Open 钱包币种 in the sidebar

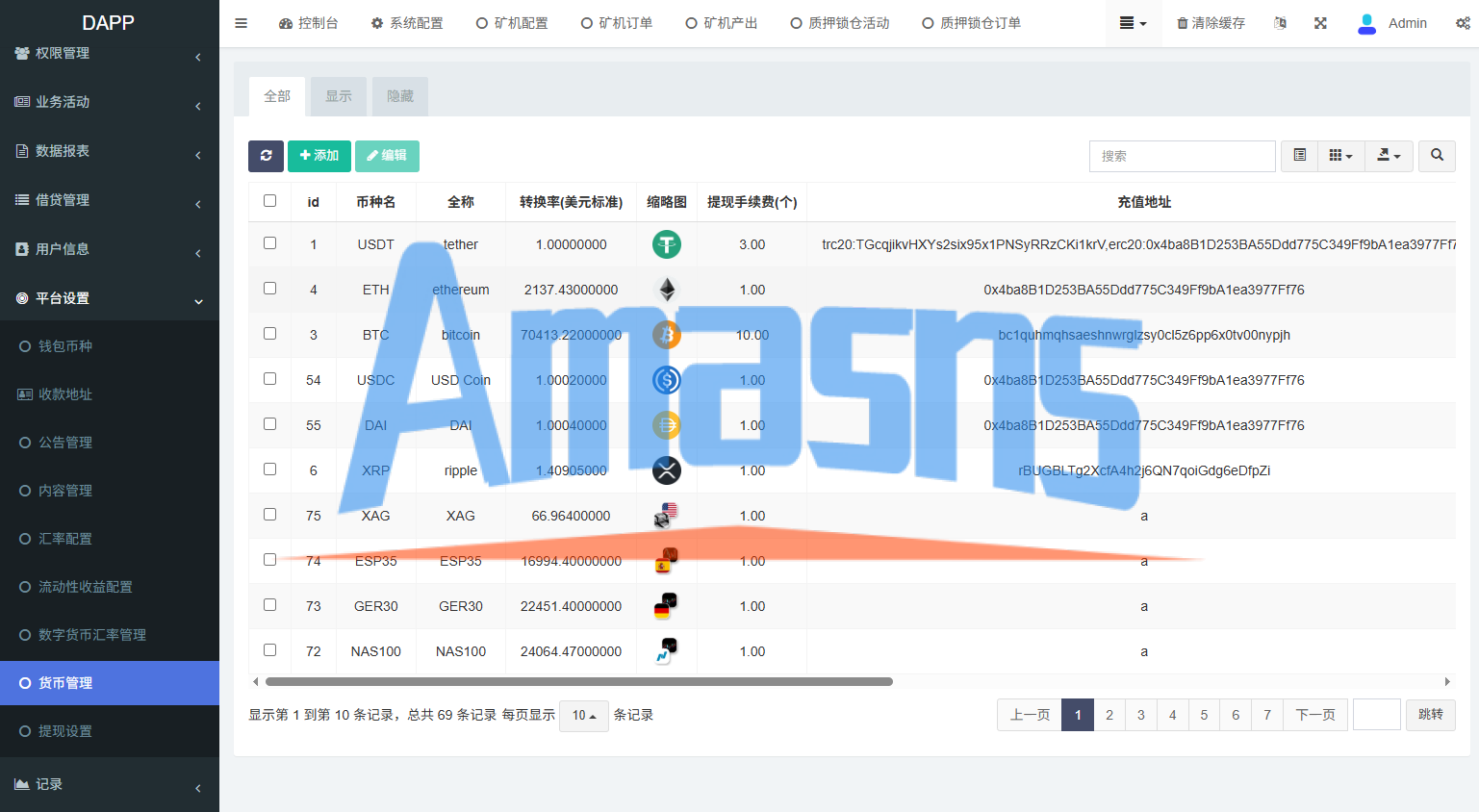tap(110, 346)
